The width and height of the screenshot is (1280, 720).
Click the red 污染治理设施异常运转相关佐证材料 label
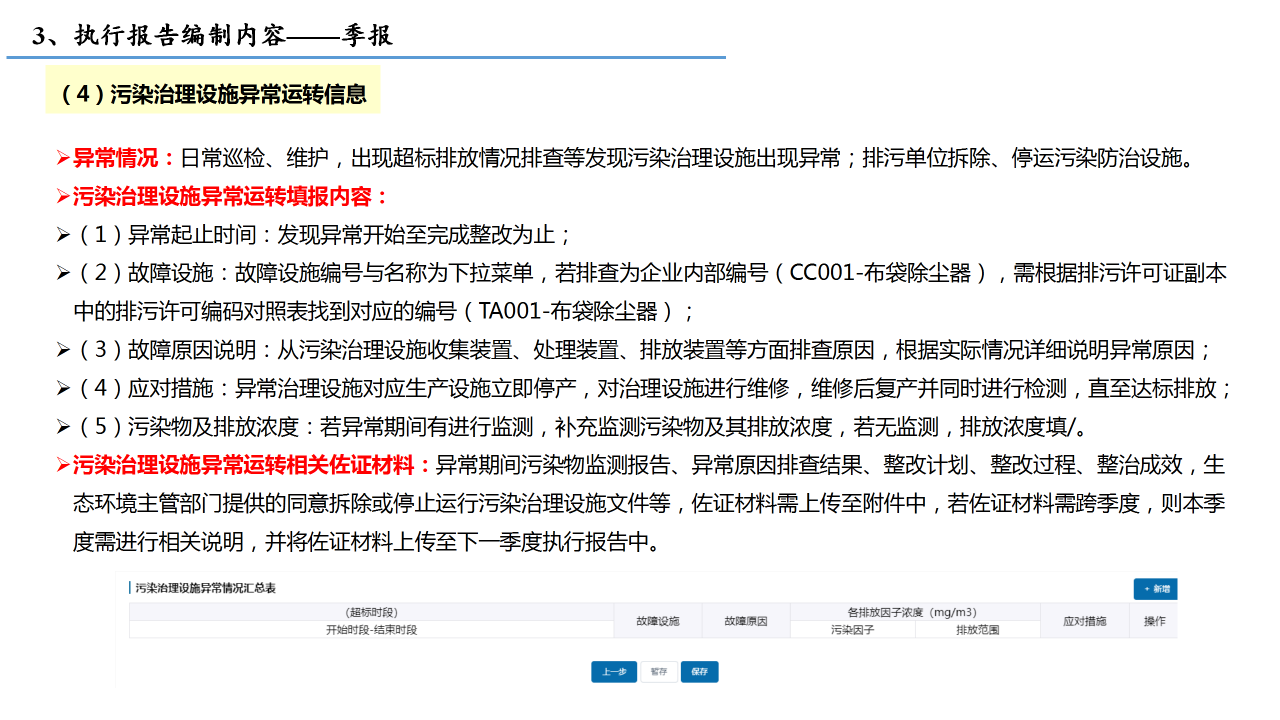[251, 465]
